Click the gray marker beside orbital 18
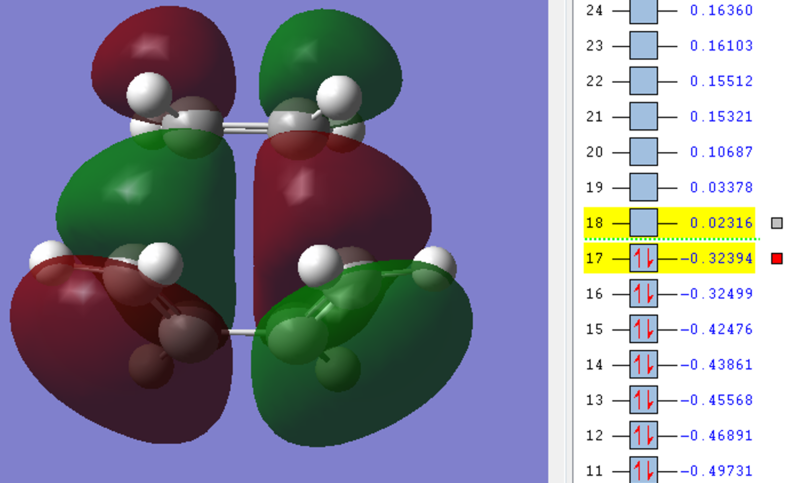This screenshot has height=483, width=800. [777, 223]
